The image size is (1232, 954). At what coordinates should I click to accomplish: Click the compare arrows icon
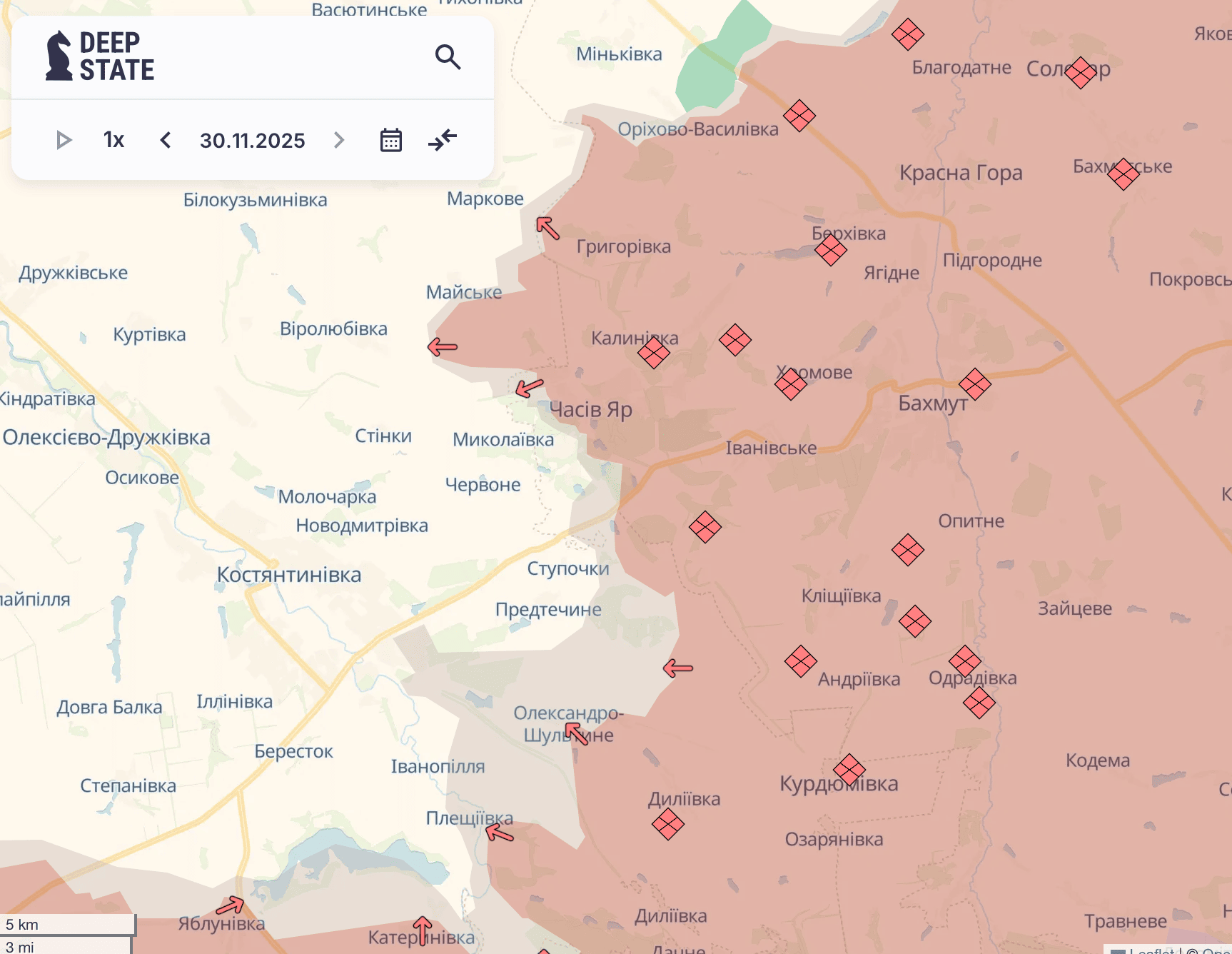pos(443,140)
